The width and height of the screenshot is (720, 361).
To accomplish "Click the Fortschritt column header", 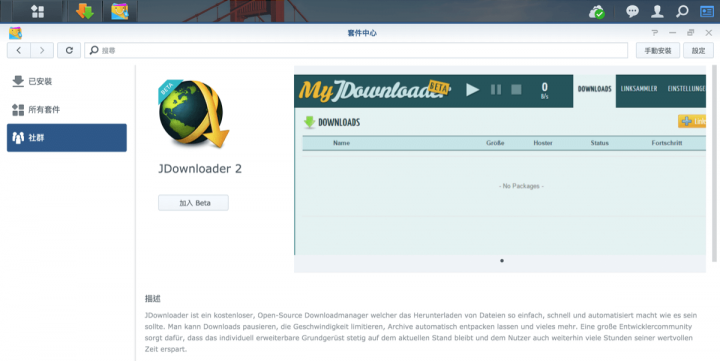I will (x=667, y=143).
